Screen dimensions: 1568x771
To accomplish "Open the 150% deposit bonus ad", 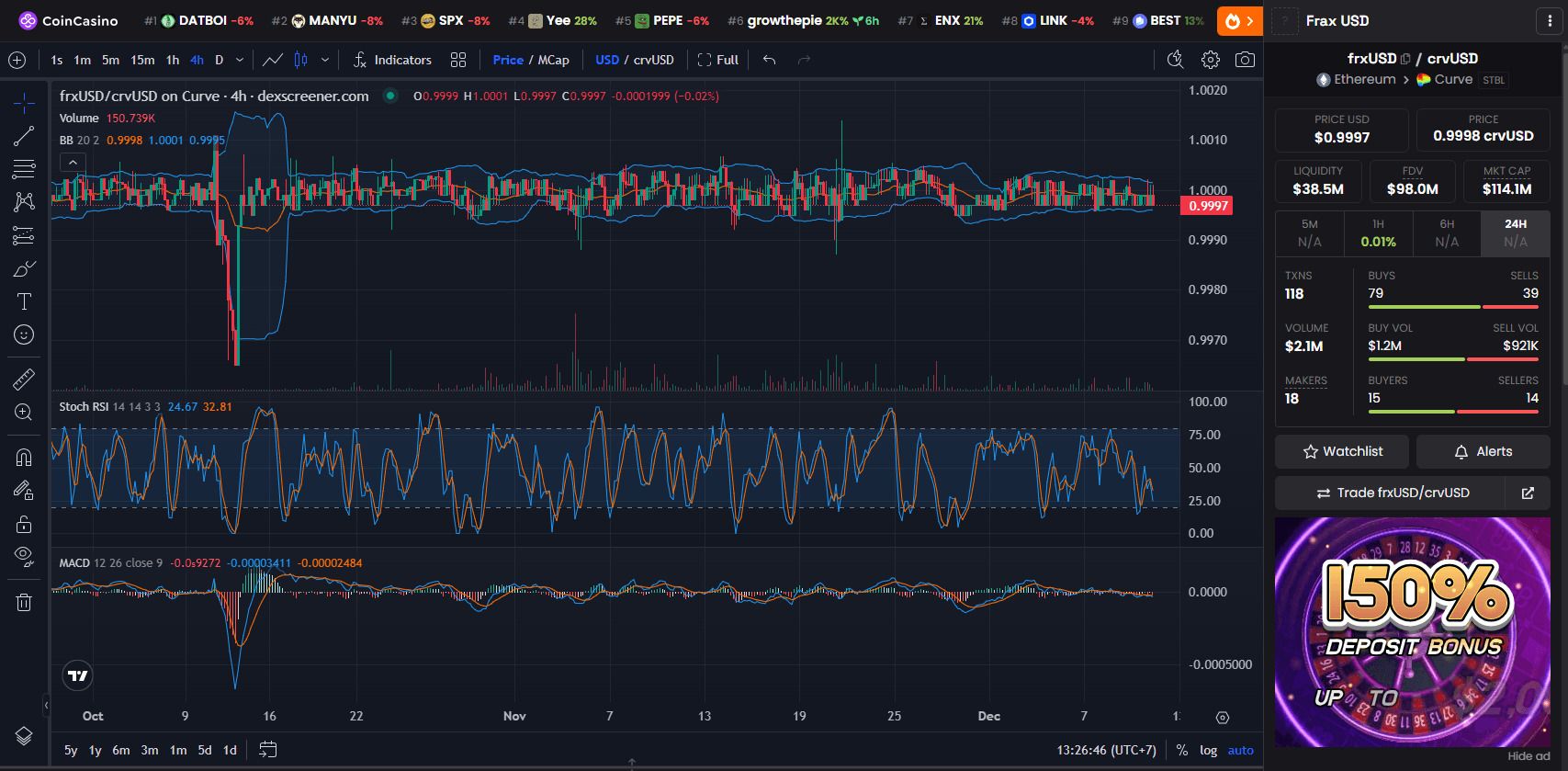I will (1412, 632).
